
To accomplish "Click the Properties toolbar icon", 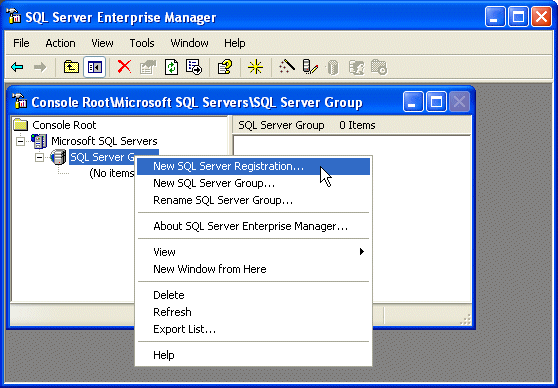I will [148, 67].
